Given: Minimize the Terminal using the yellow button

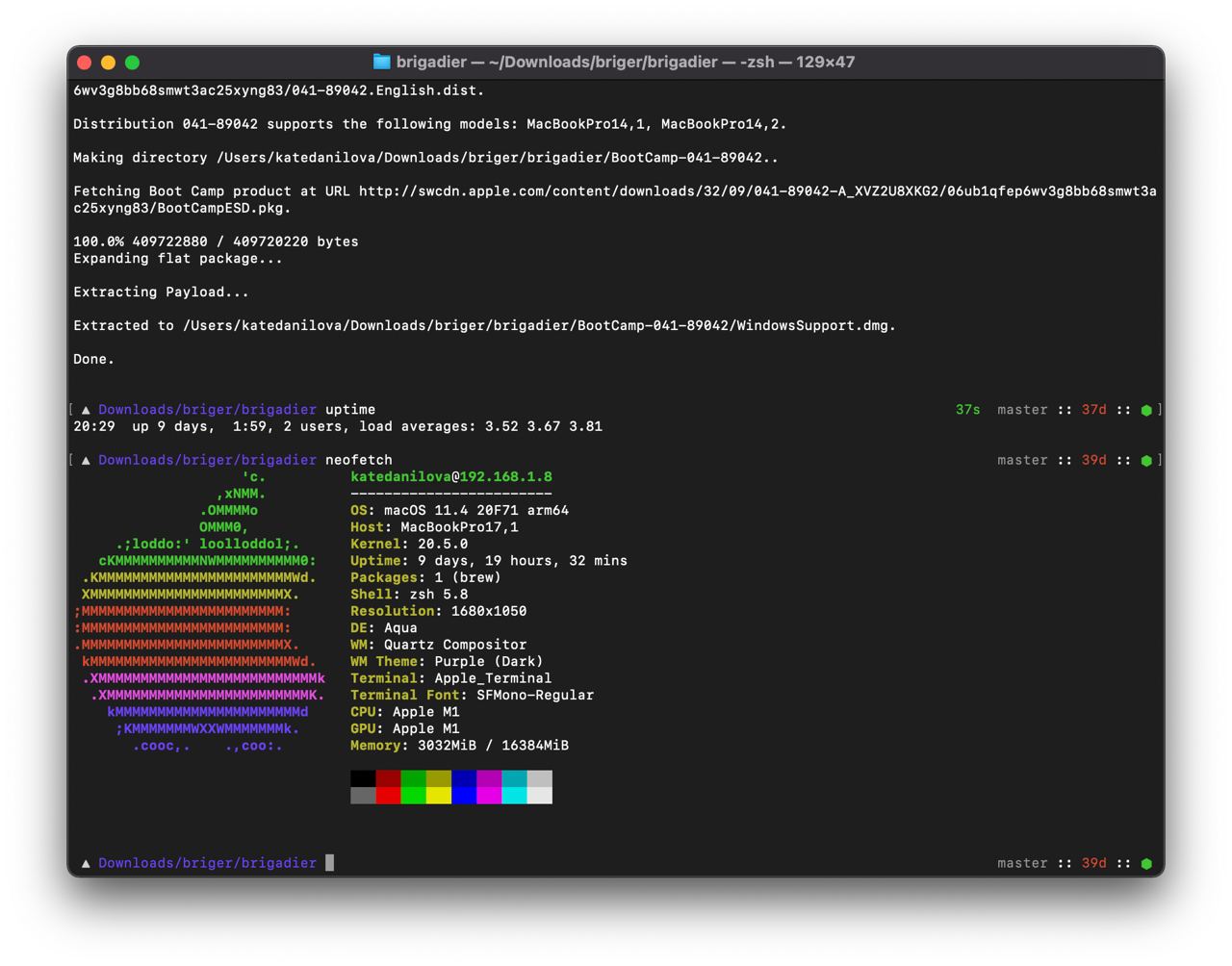Looking at the screenshot, I should pyautogui.click(x=109, y=63).
